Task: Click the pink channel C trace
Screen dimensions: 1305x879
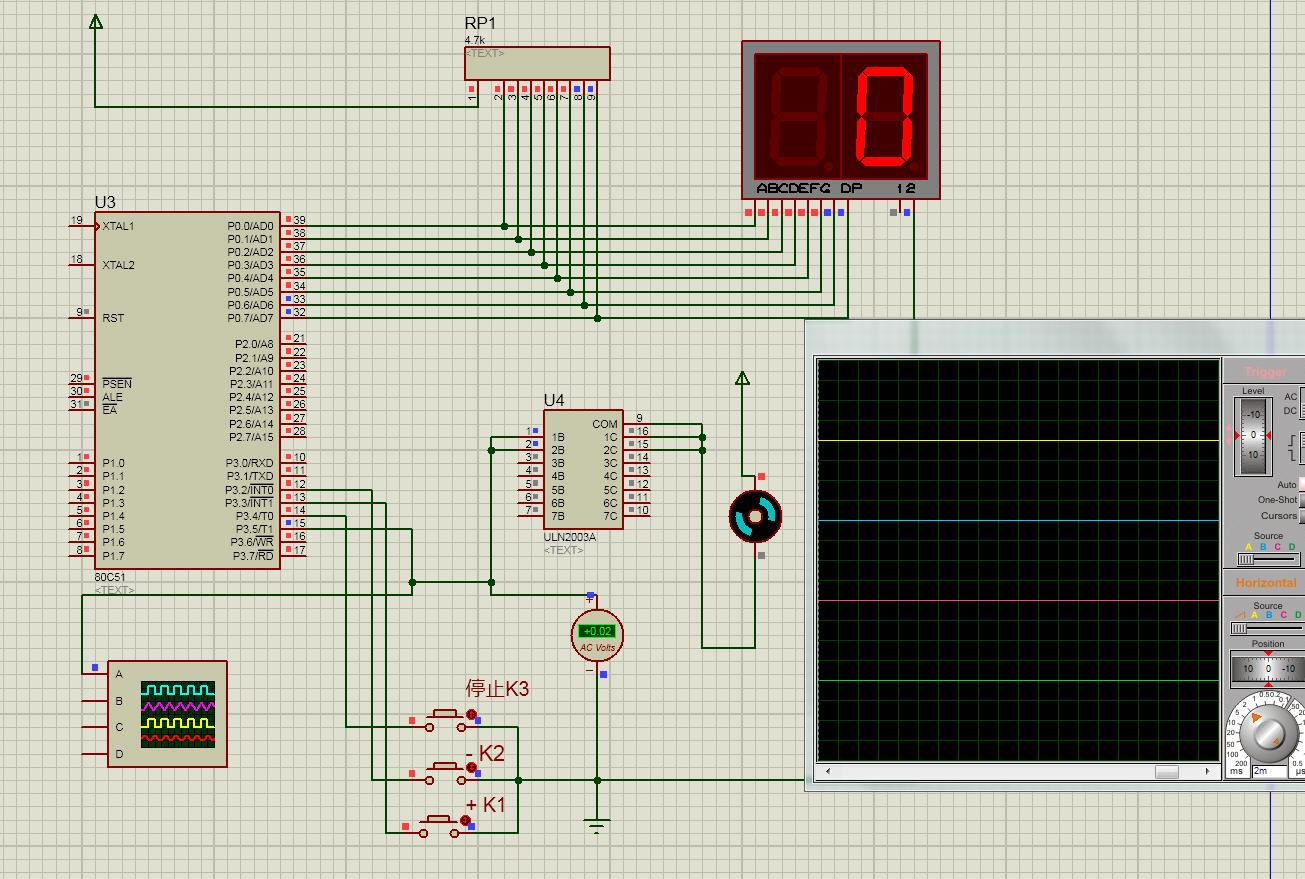Action: click(x=1018, y=600)
